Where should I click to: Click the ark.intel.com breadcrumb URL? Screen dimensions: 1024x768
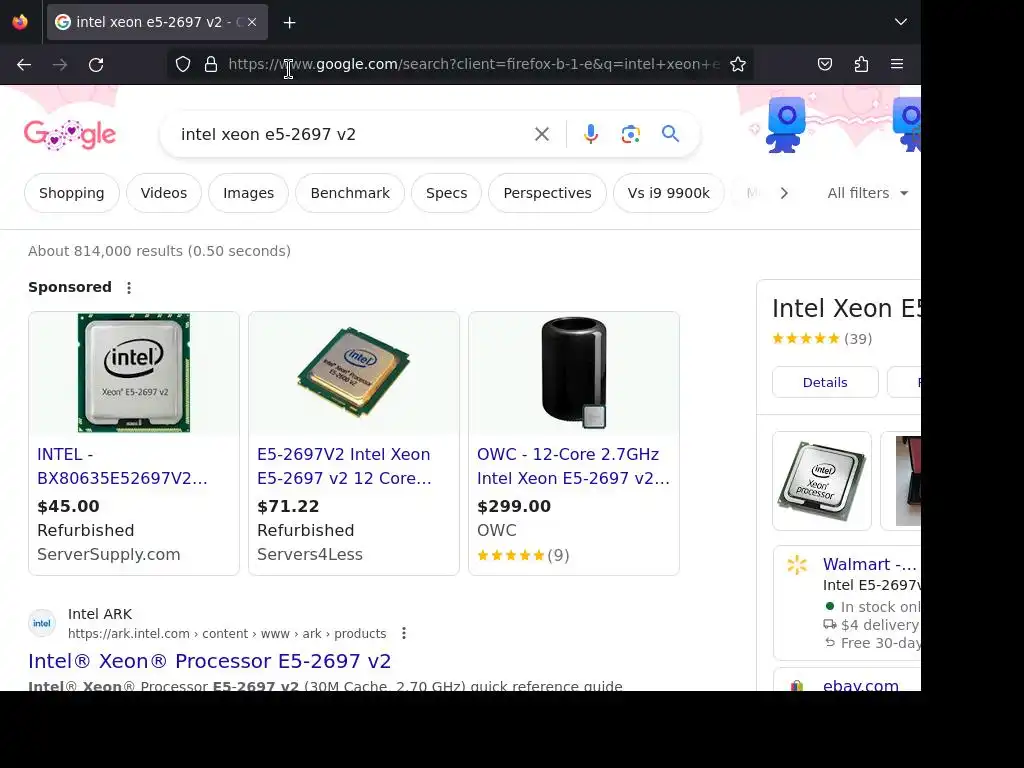pyautogui.click(x=227, y=633)
